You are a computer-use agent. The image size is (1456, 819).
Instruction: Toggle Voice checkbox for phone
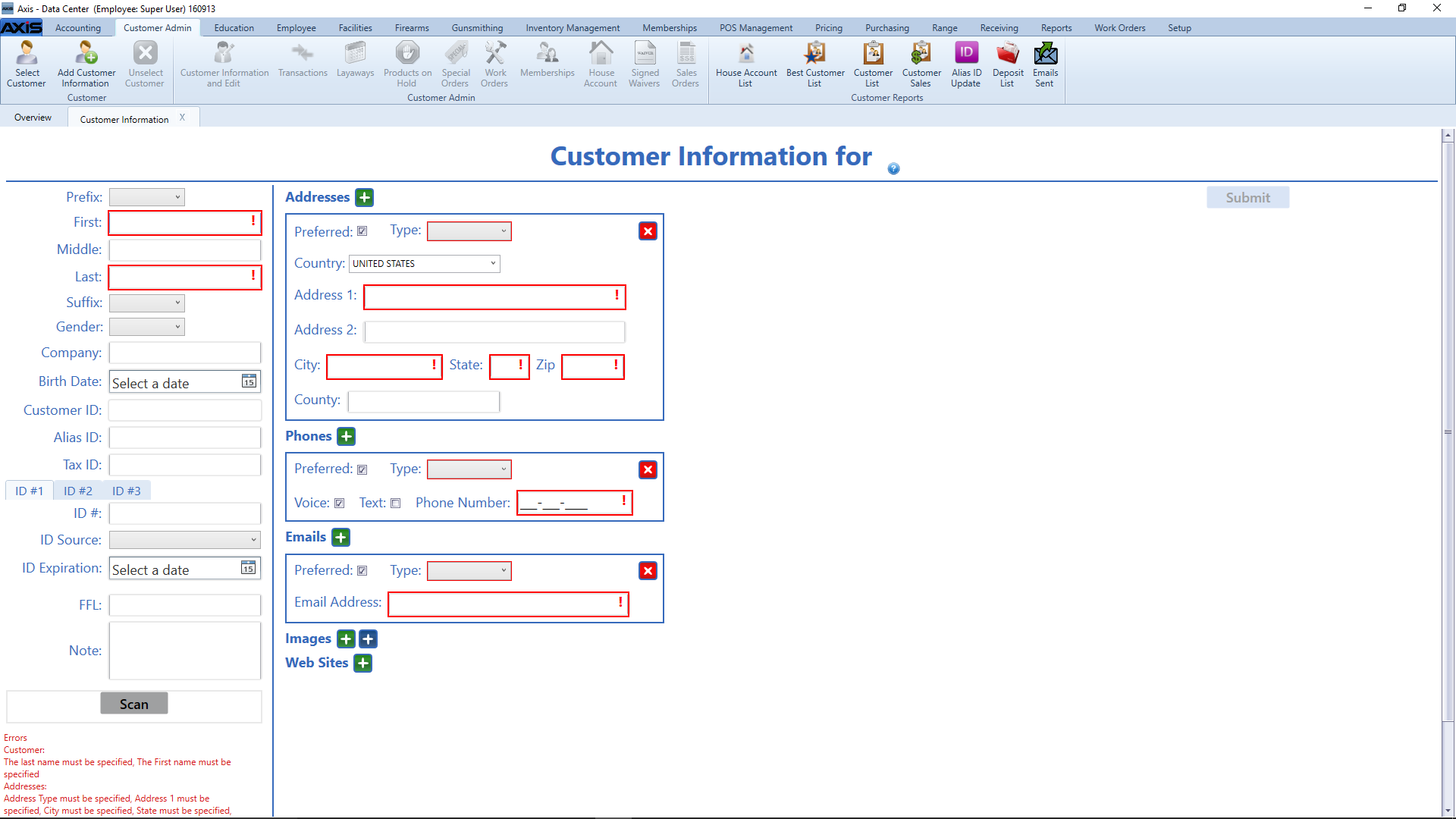click(x=340, y=504)
